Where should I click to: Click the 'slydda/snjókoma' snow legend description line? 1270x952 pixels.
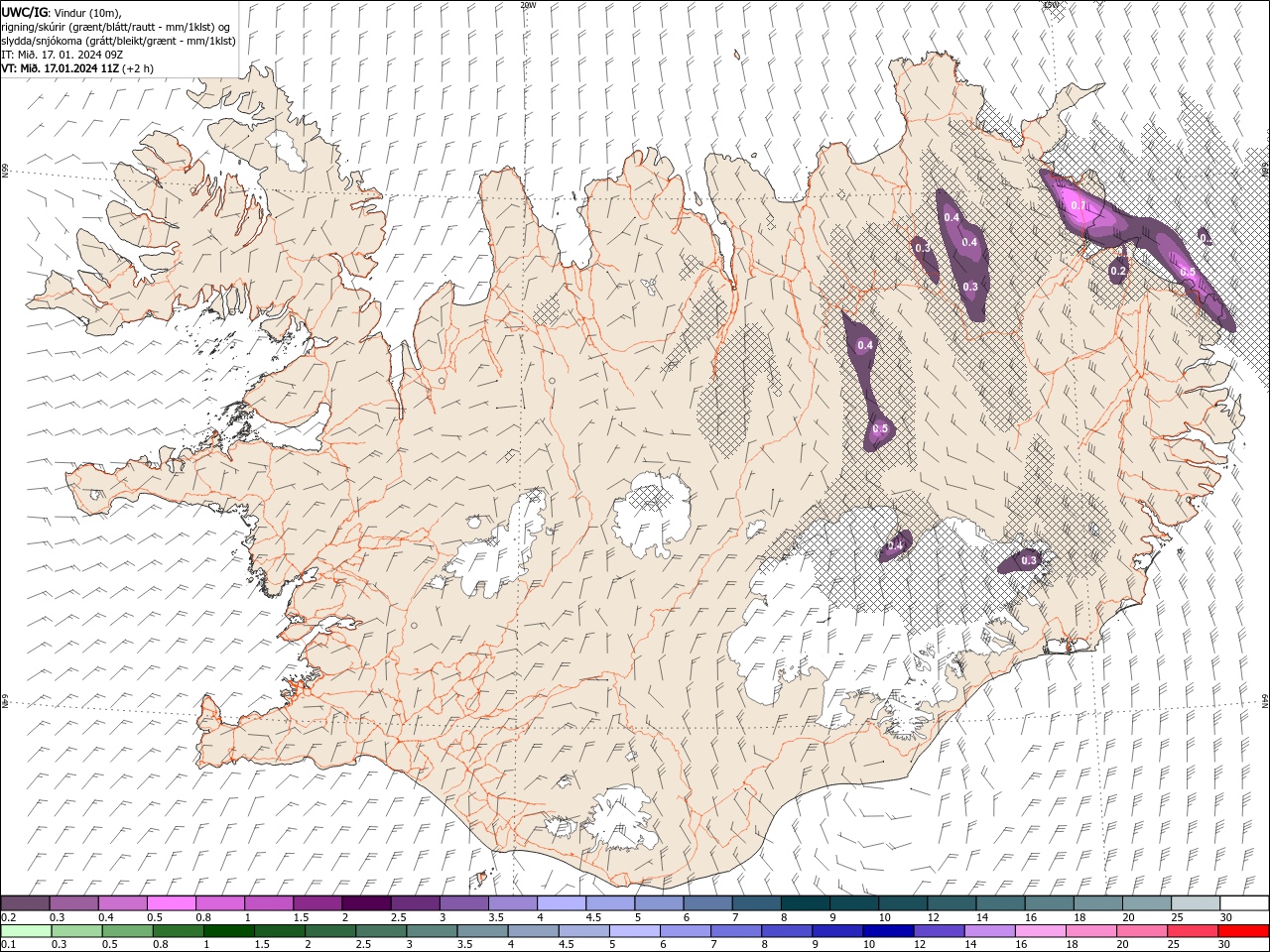119,41
